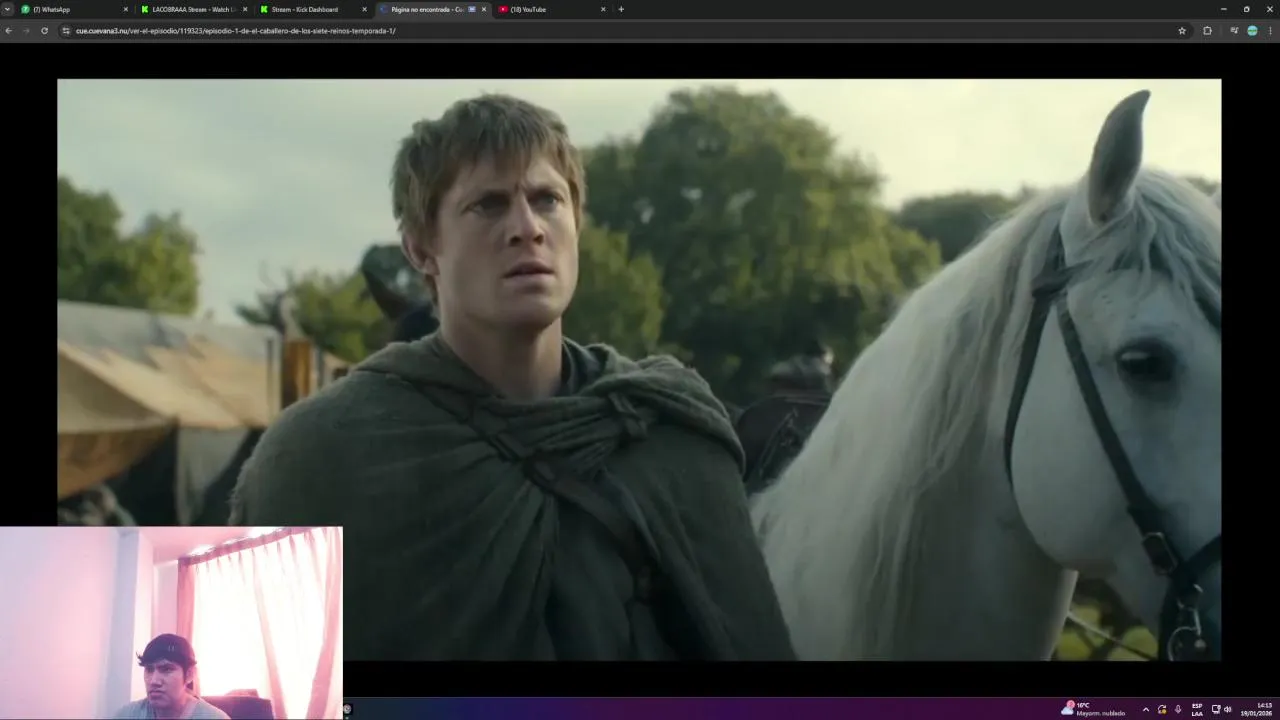Open the tab search dropdown arrow
1280x720 pixels.
point(8,9)
